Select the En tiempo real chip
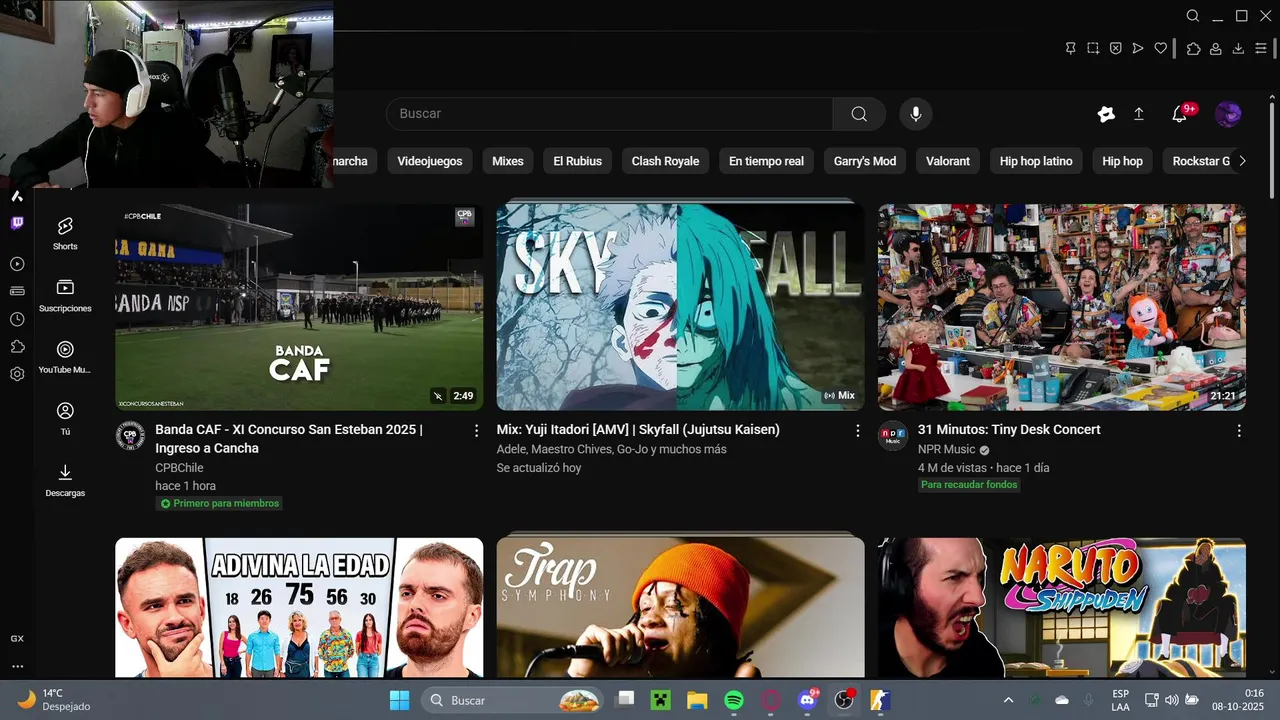1280x720 pixels. click(766, 161)
